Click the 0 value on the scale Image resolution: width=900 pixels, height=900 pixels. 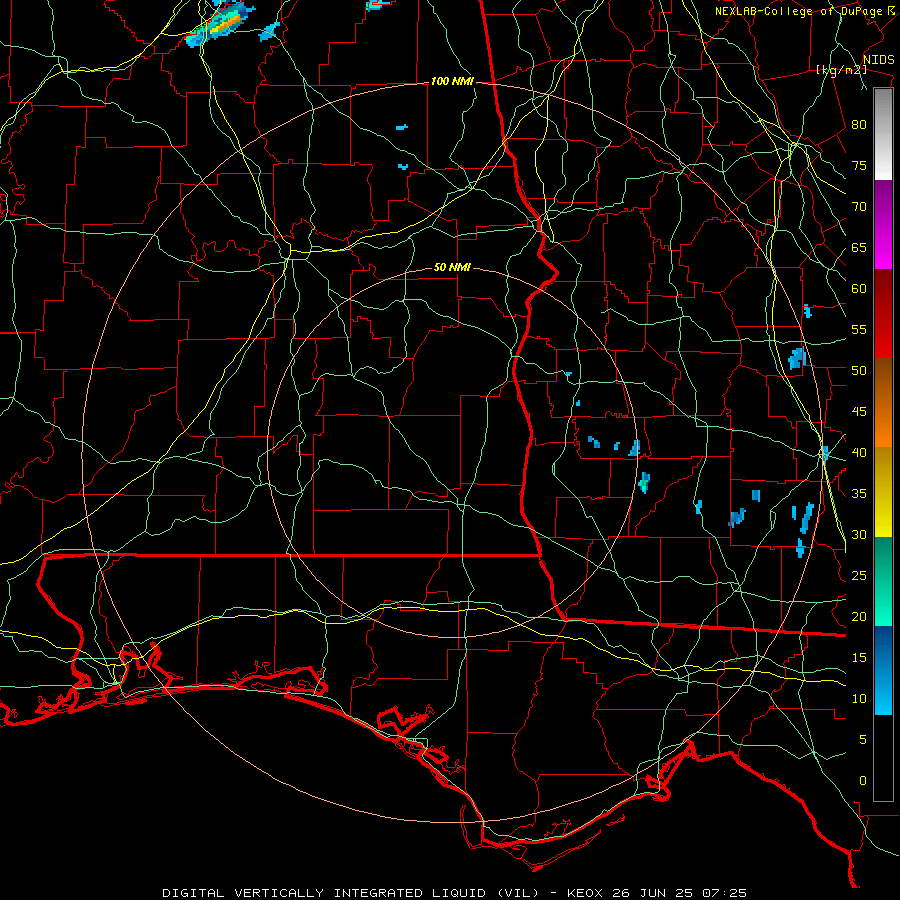coord(863,781)
